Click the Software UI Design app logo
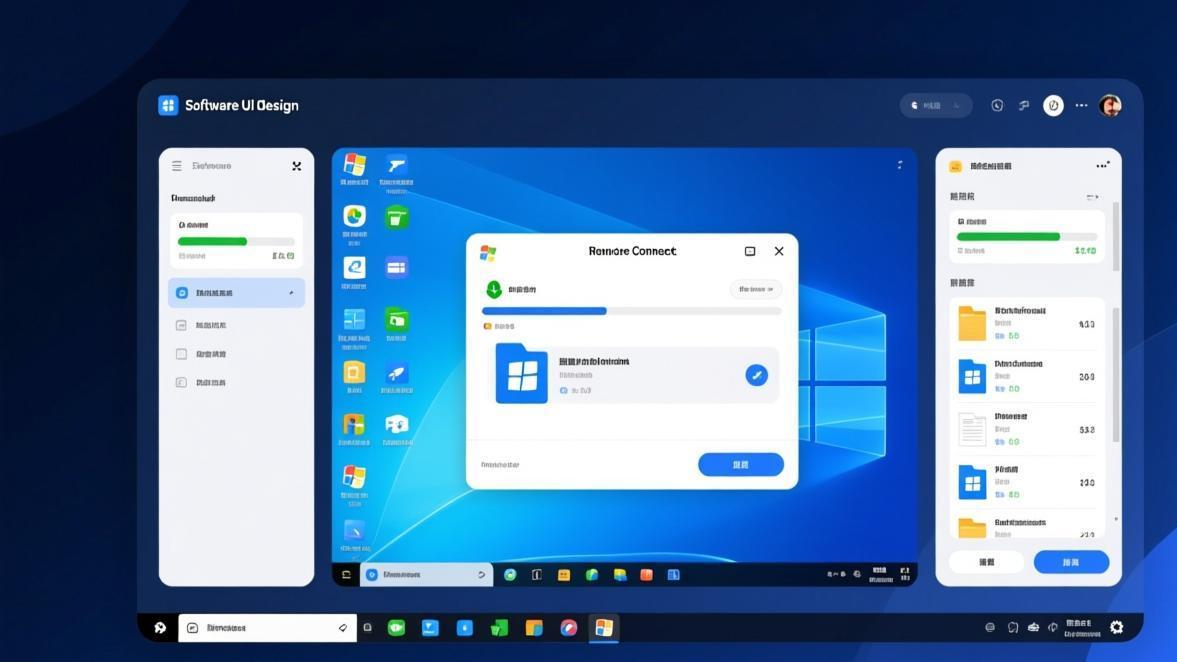1177x662 pixels. (x=167, y=105)
